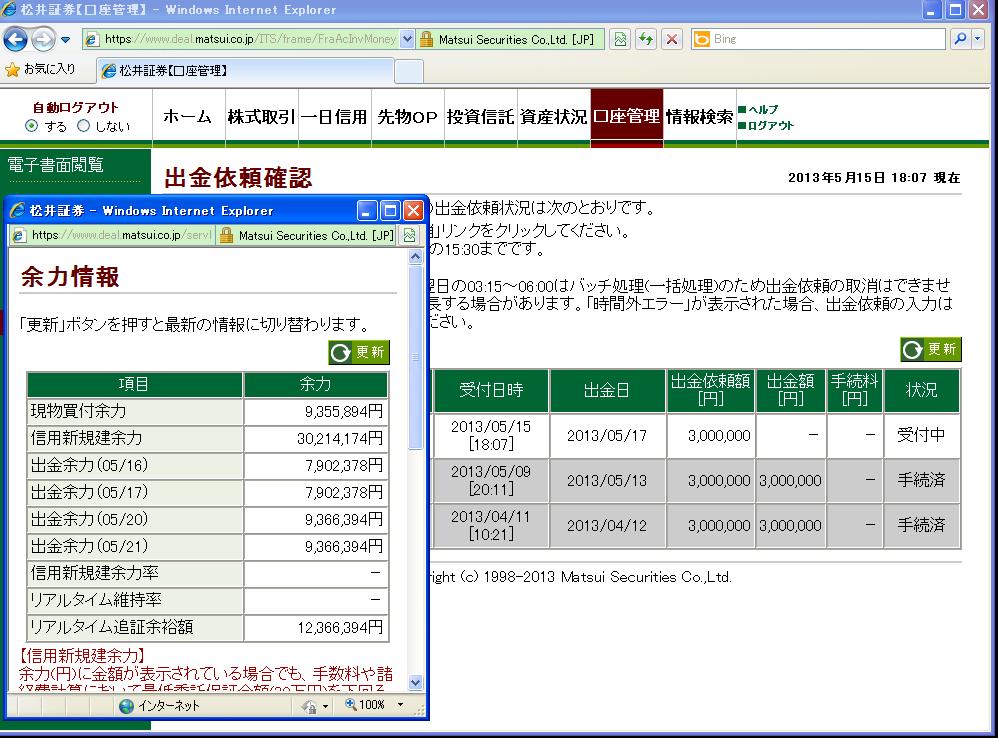
Task: Expand the main address bar URL dropdown
Action: tap(407, 39)
